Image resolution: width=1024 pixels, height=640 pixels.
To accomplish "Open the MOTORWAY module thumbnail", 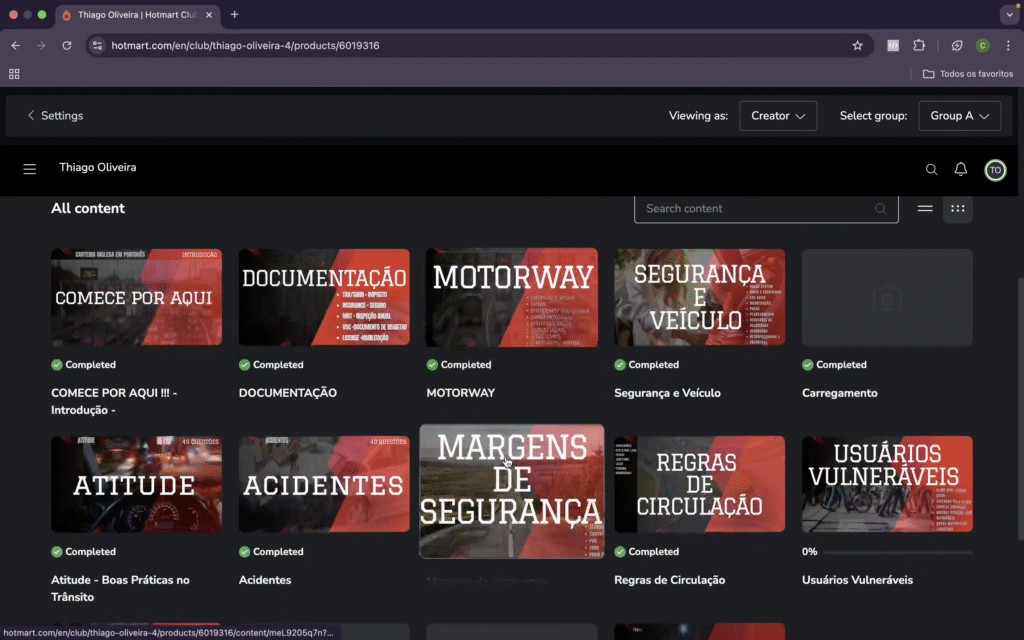I will [511, 297].
